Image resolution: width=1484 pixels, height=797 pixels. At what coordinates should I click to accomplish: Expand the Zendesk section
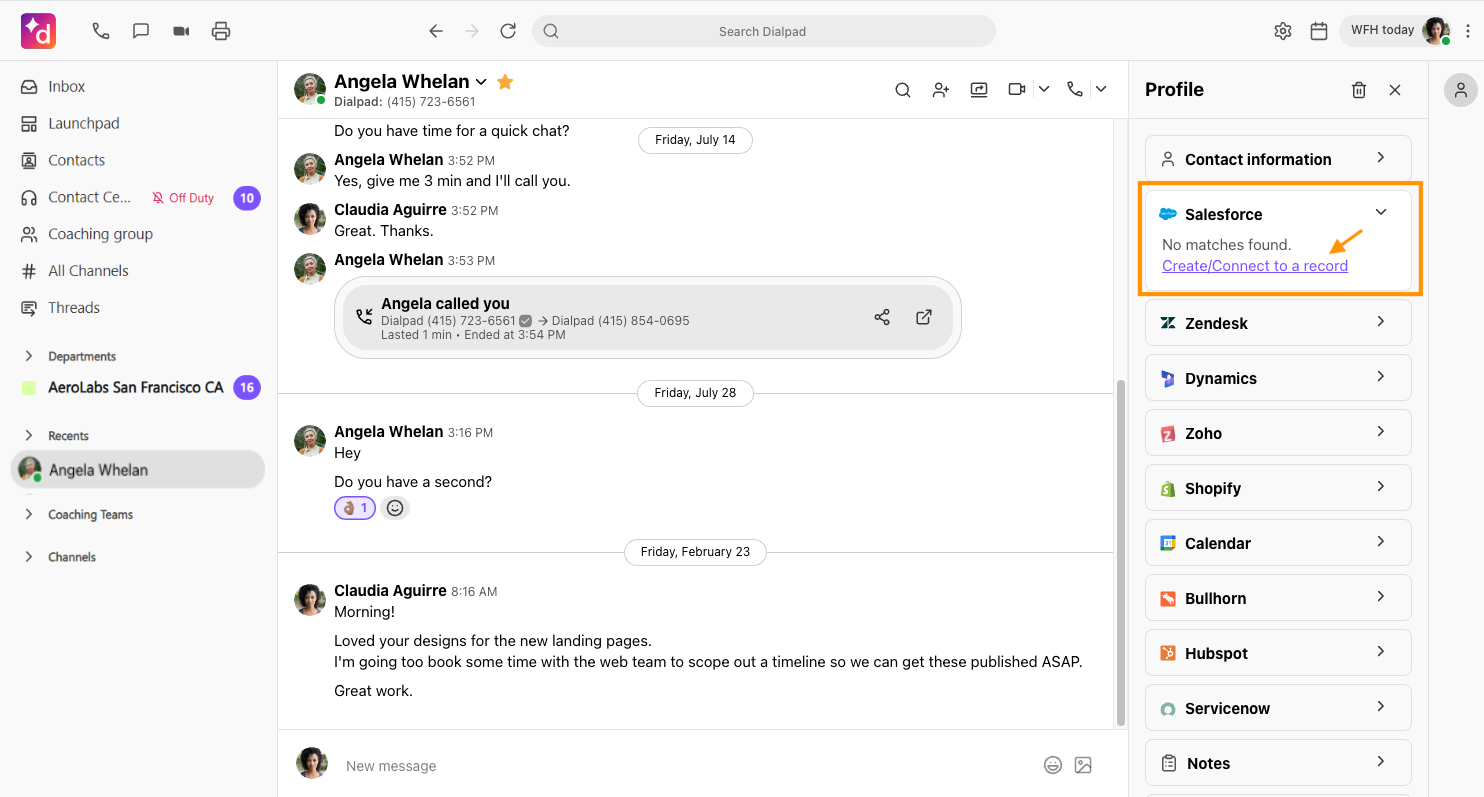point(1278,323)
